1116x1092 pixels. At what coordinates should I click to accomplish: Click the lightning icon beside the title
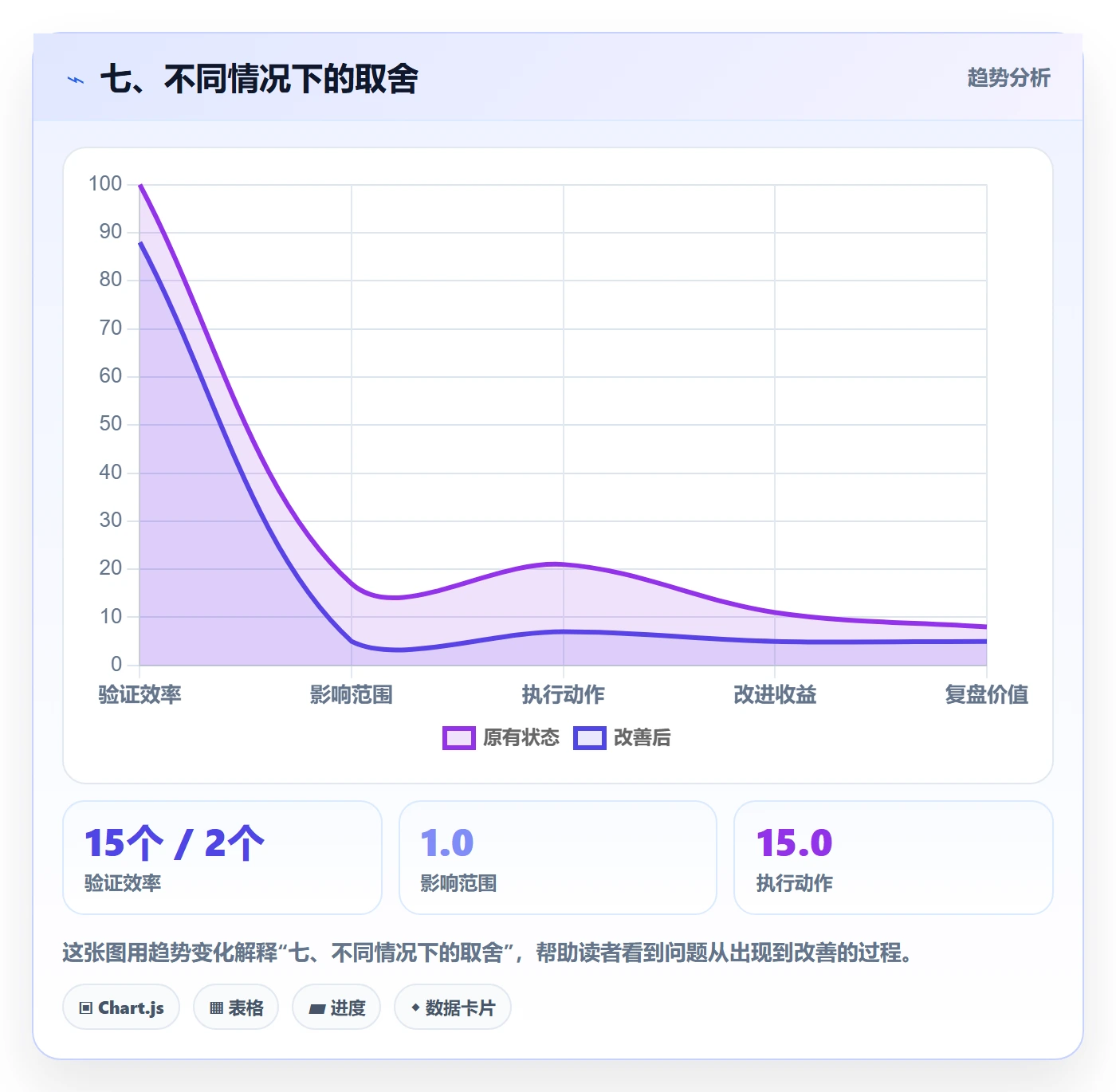point(76,80)
